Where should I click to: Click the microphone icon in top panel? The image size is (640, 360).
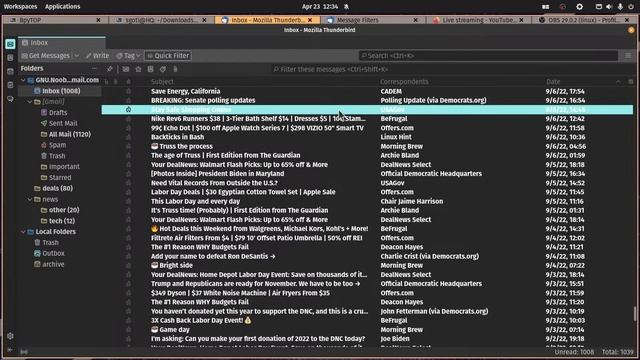(x=620, y=7)
